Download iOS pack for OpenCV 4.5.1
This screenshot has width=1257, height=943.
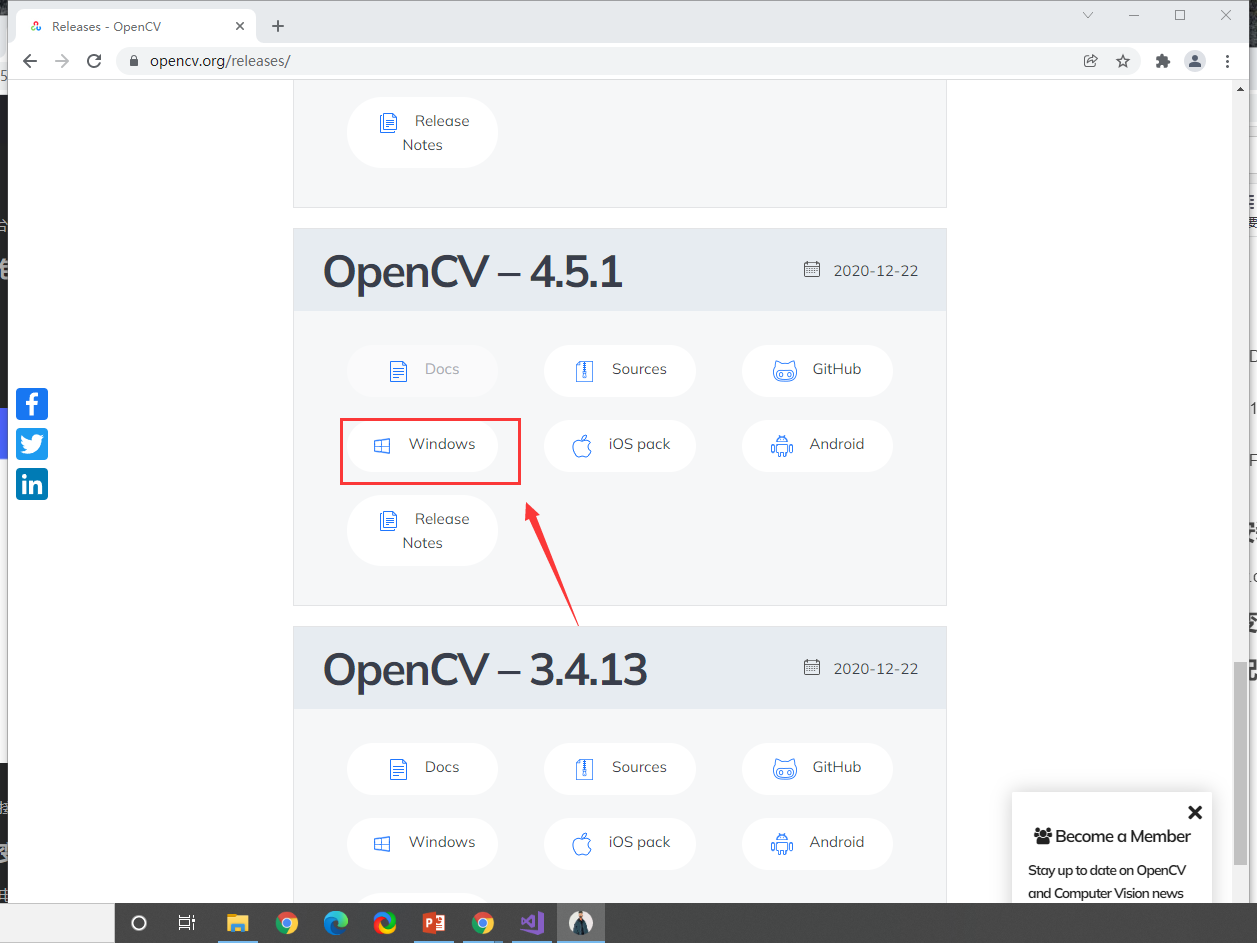pos(619,445)
